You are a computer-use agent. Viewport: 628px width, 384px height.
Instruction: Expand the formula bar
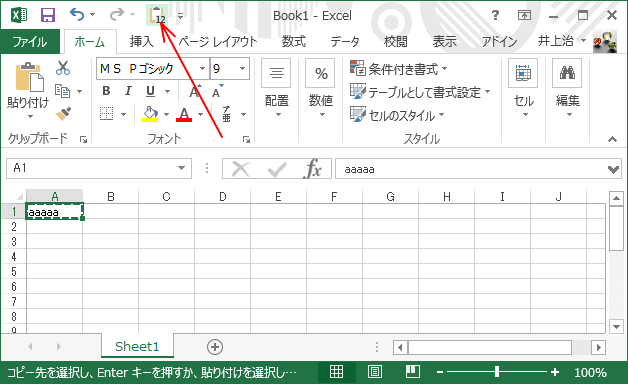point(613,169)
